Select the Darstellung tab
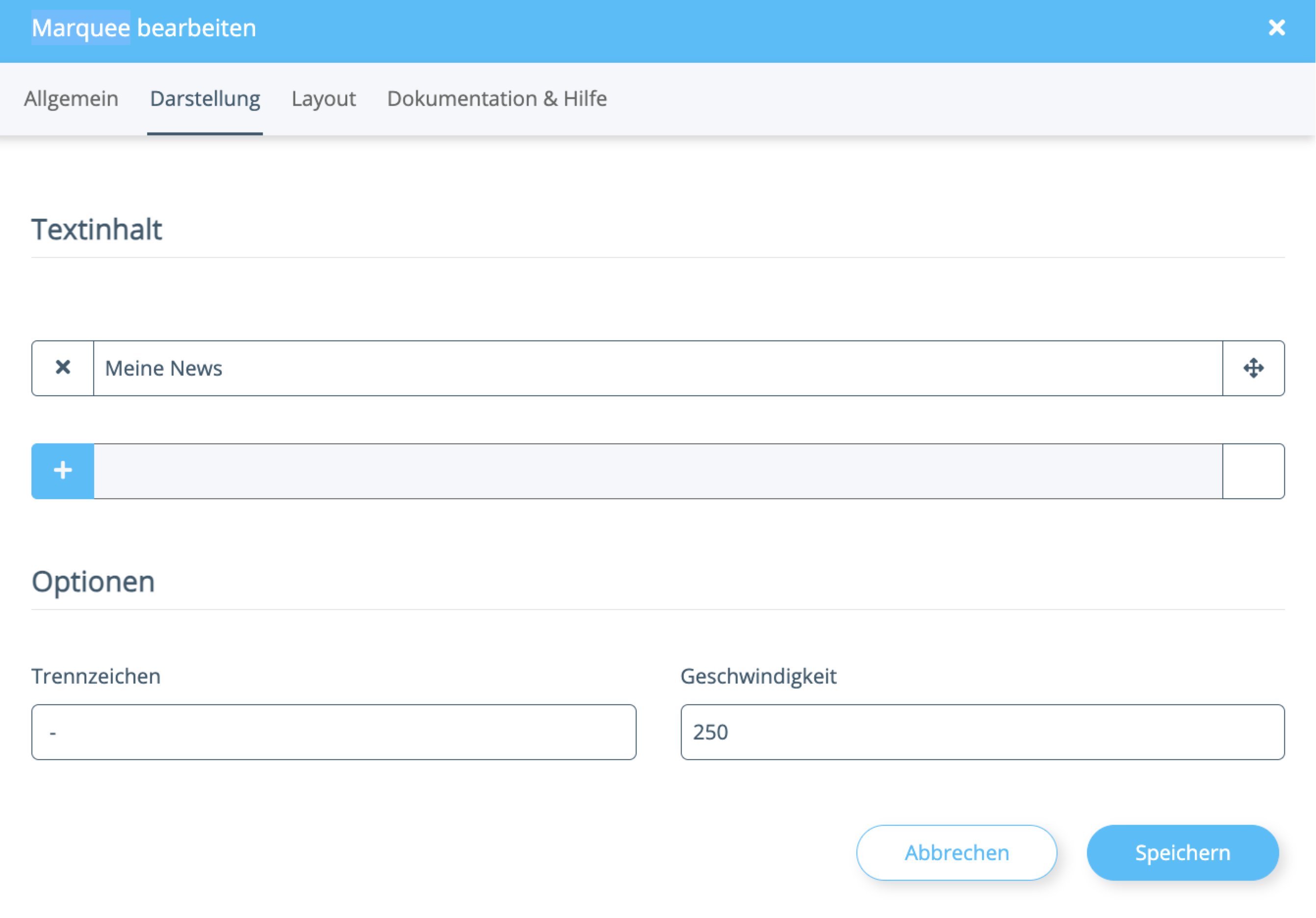Screen dimensions: 1316x918 point(205,99)
